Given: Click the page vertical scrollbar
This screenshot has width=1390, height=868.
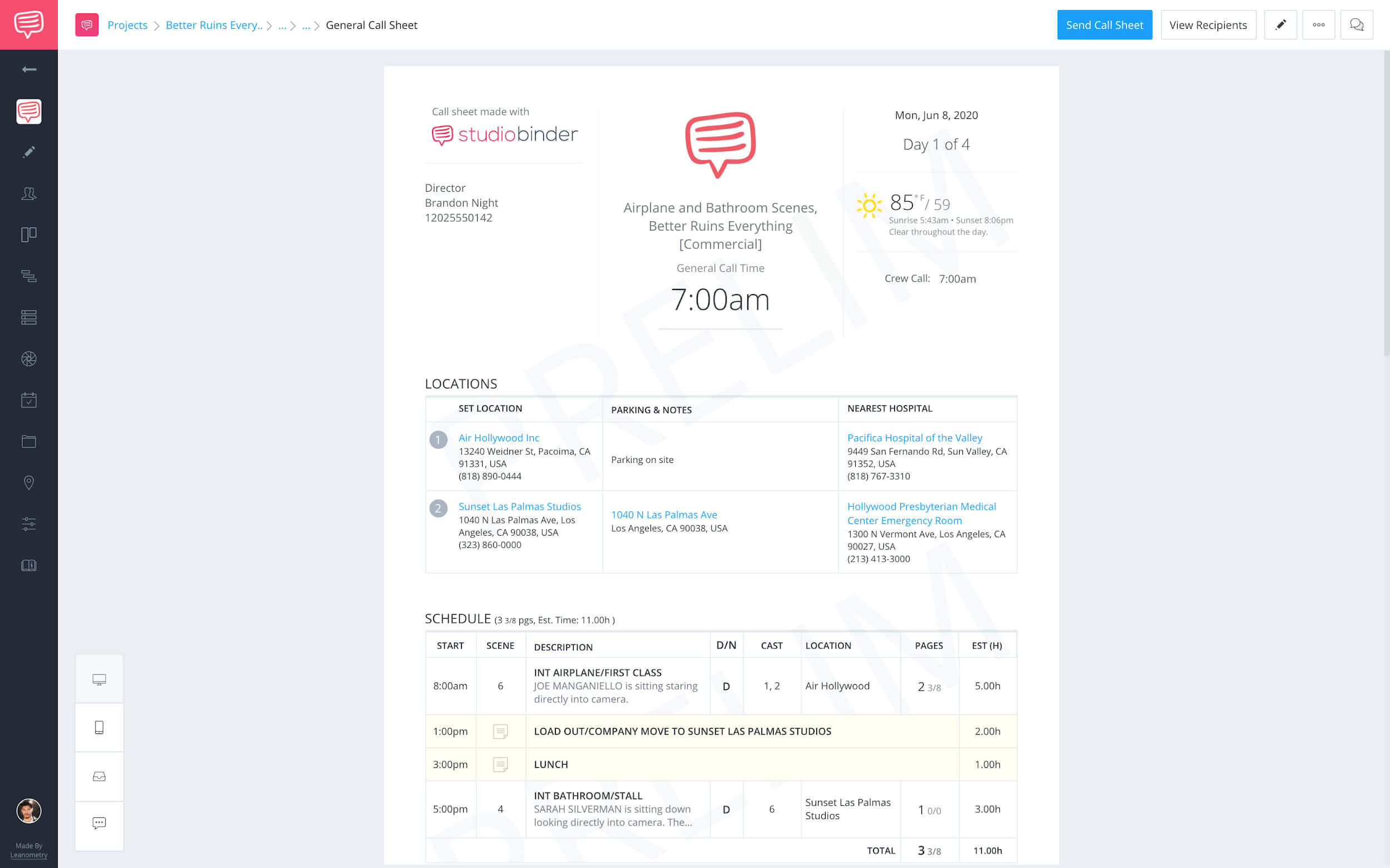Looking at the screenshot, I should 1387,204.
